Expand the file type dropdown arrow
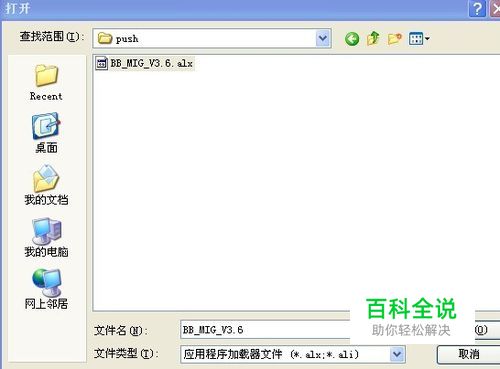 [397, 354]
